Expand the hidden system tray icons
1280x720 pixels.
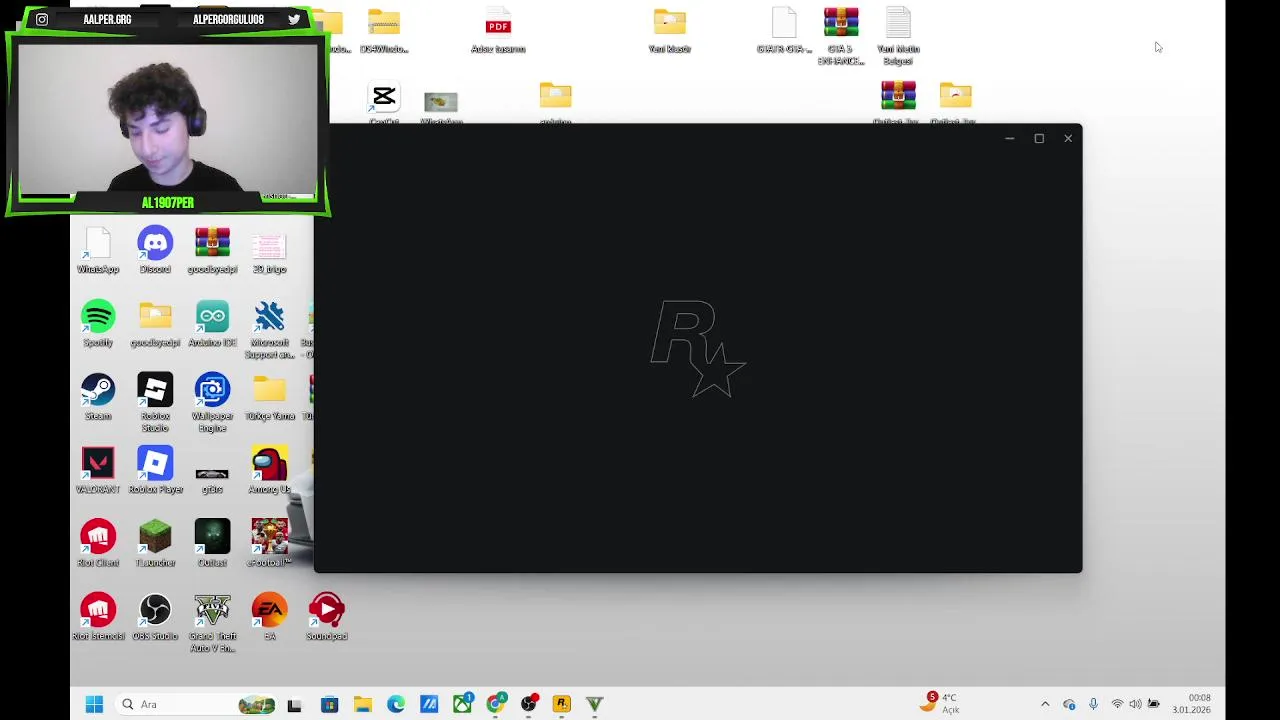[x=1045, y=704]
